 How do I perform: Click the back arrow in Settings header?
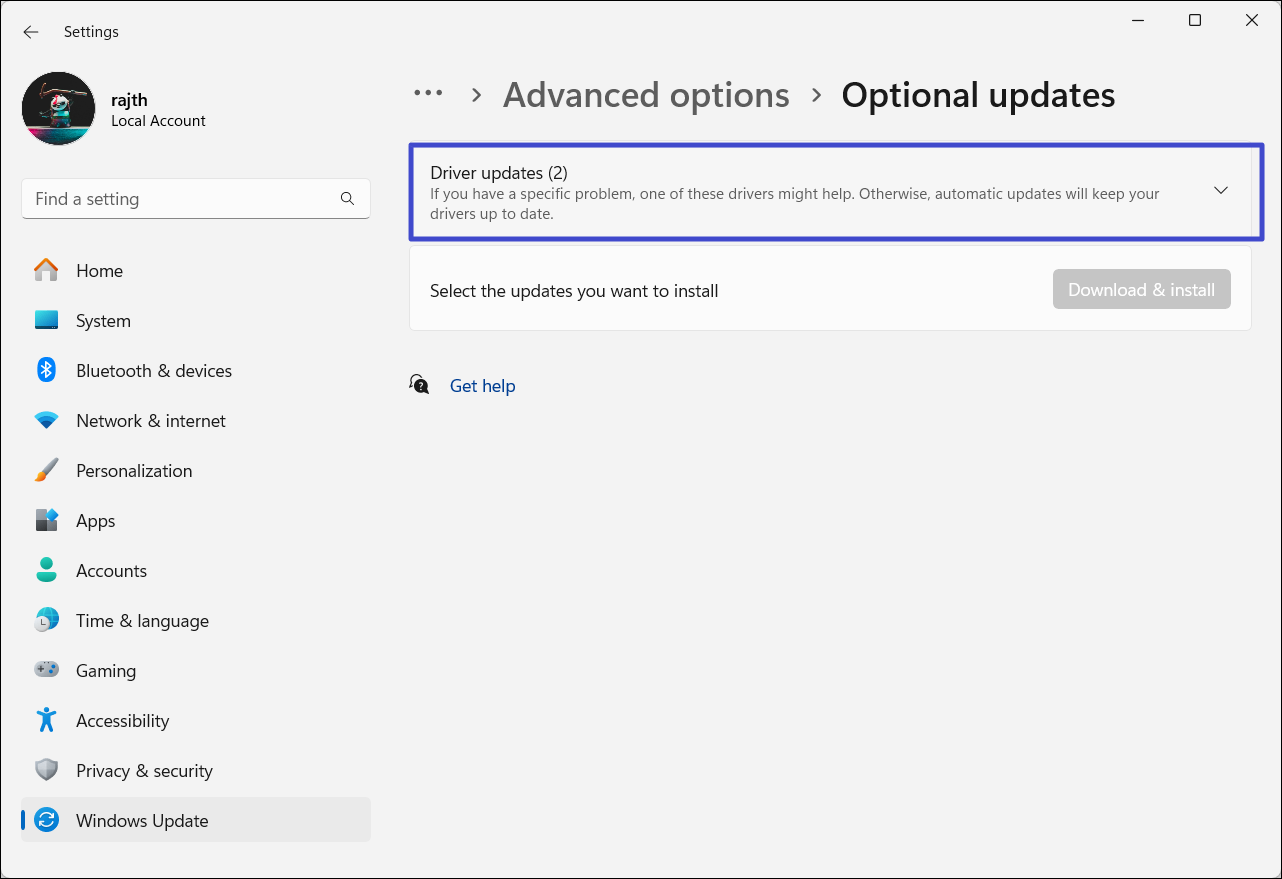[31, 32]
